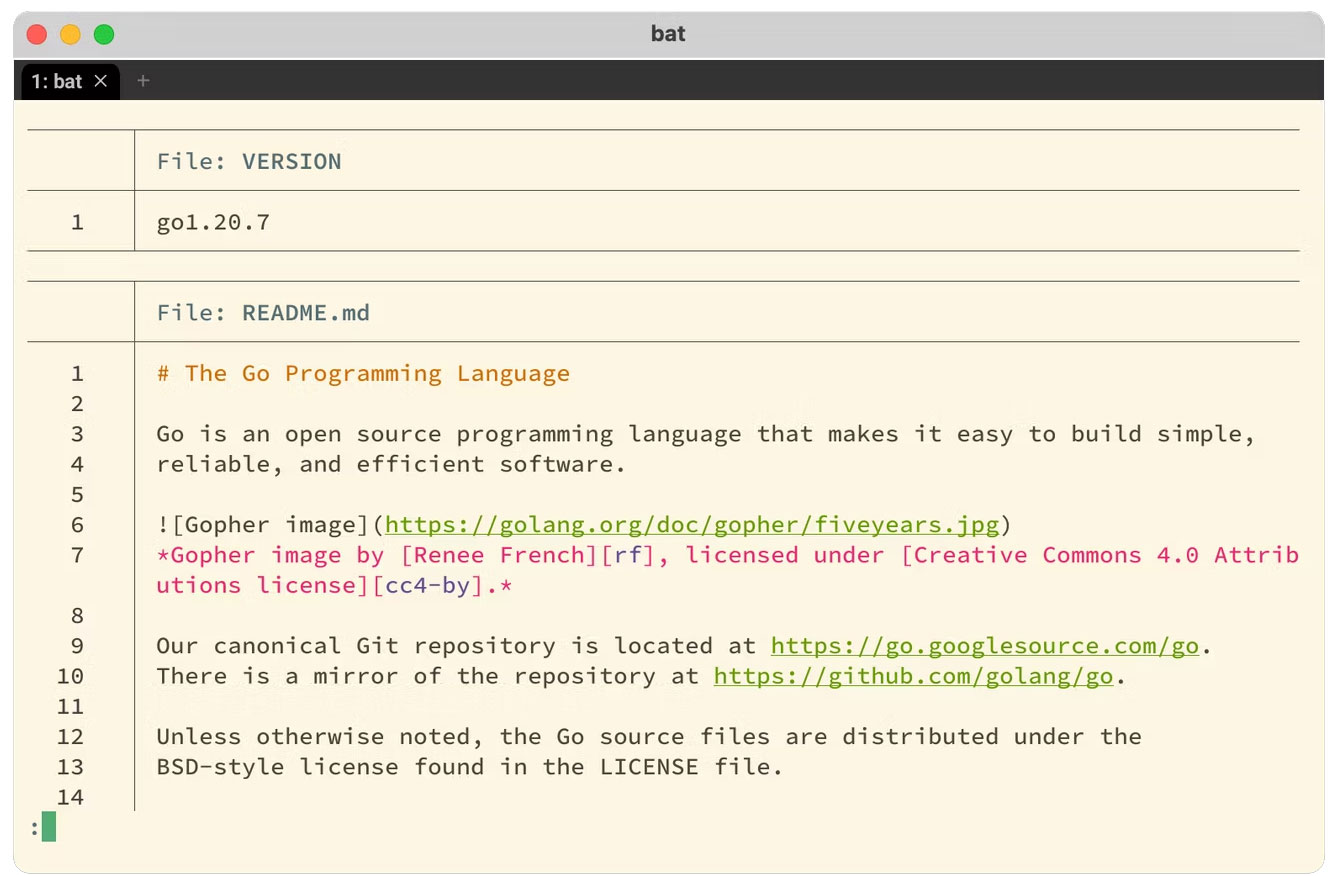Screen dimensions: 1341x876
Task: Click README line number 10
Action: (x=70, y=676)
